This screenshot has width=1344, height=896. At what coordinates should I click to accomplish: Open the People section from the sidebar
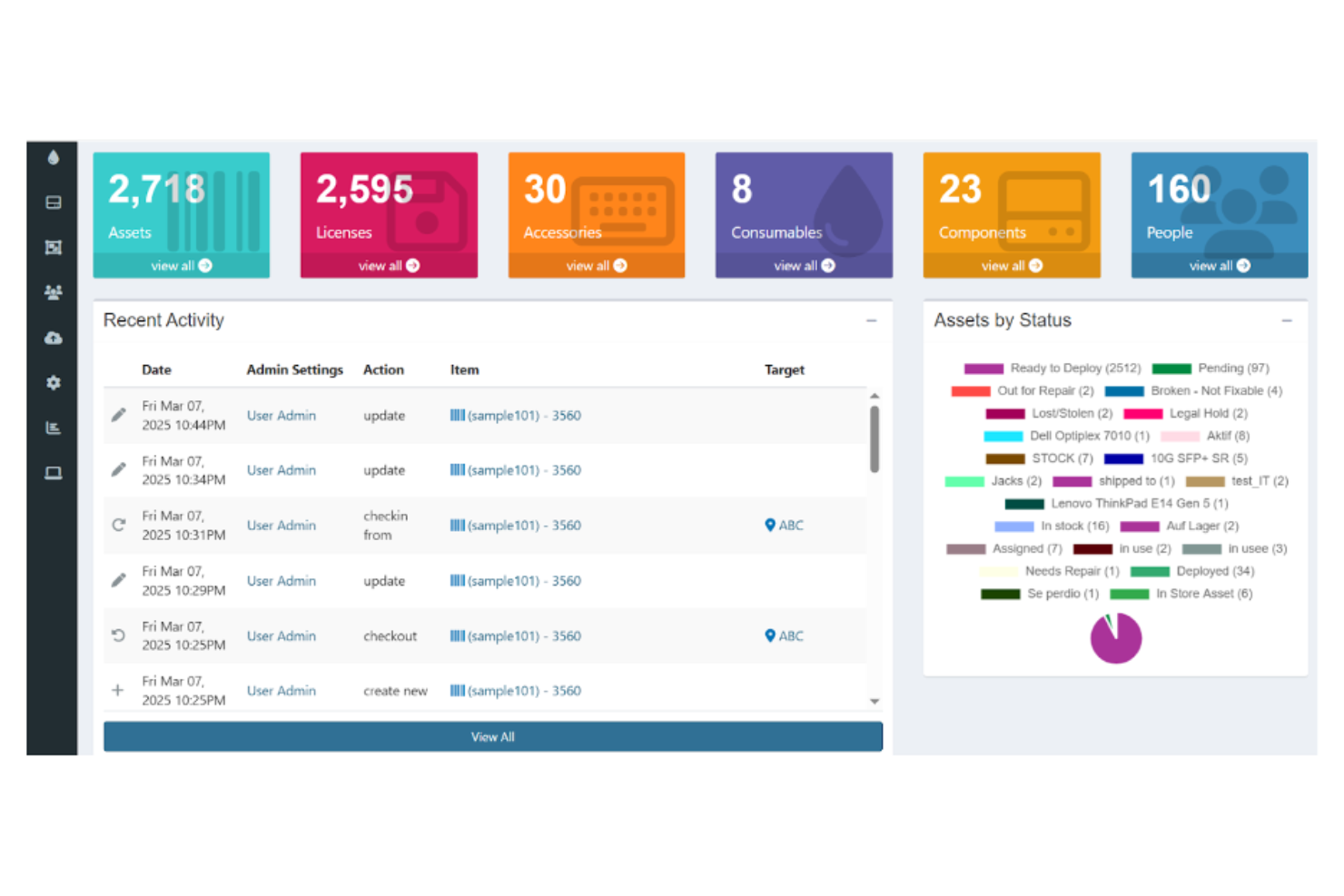point(53,292)
